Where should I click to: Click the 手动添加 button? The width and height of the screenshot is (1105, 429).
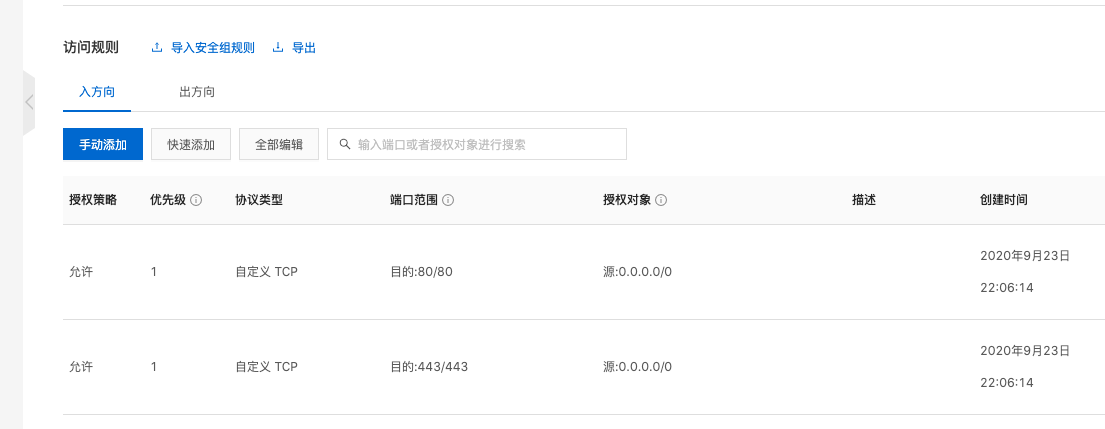tap(103, 144)
